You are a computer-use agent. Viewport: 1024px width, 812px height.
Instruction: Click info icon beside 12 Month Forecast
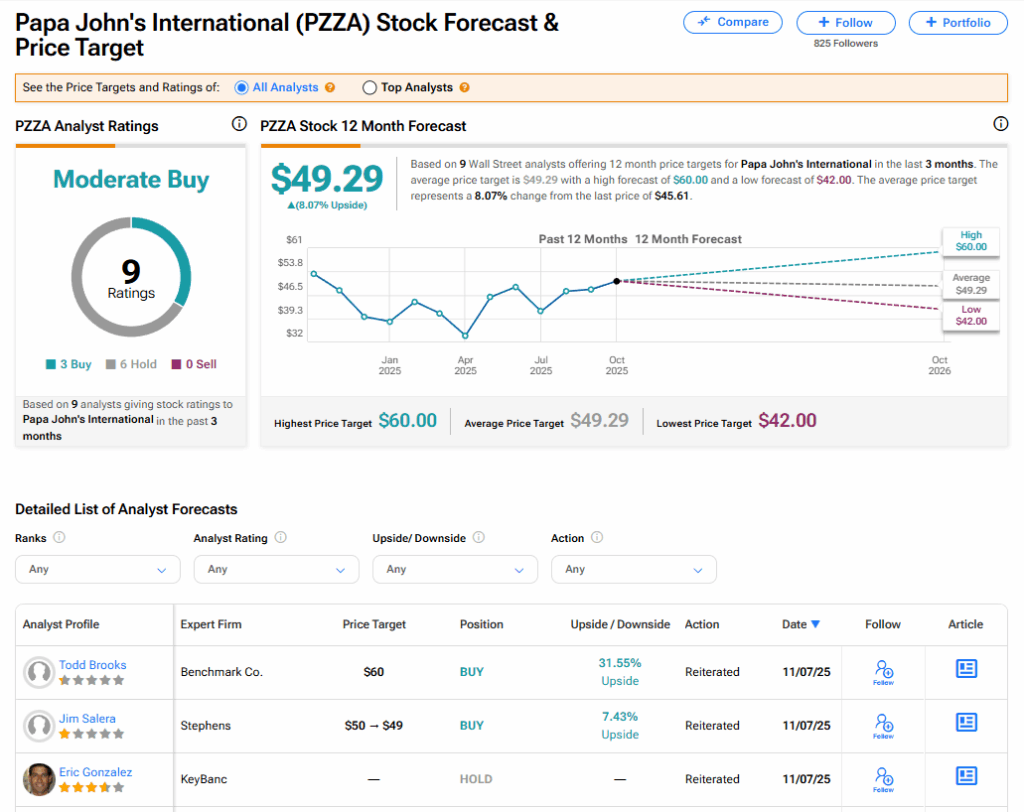click(1000, 125)
